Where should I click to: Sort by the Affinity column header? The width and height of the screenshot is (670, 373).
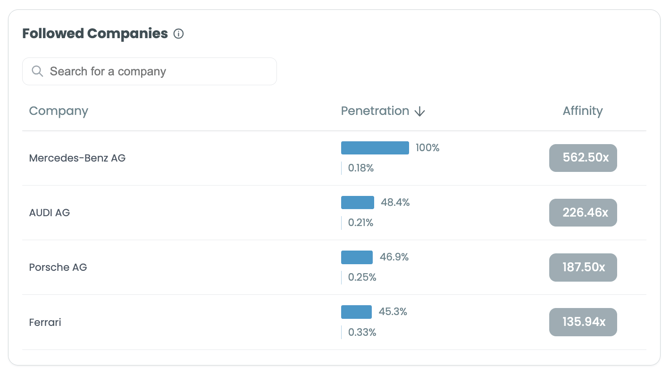point(582,111)
